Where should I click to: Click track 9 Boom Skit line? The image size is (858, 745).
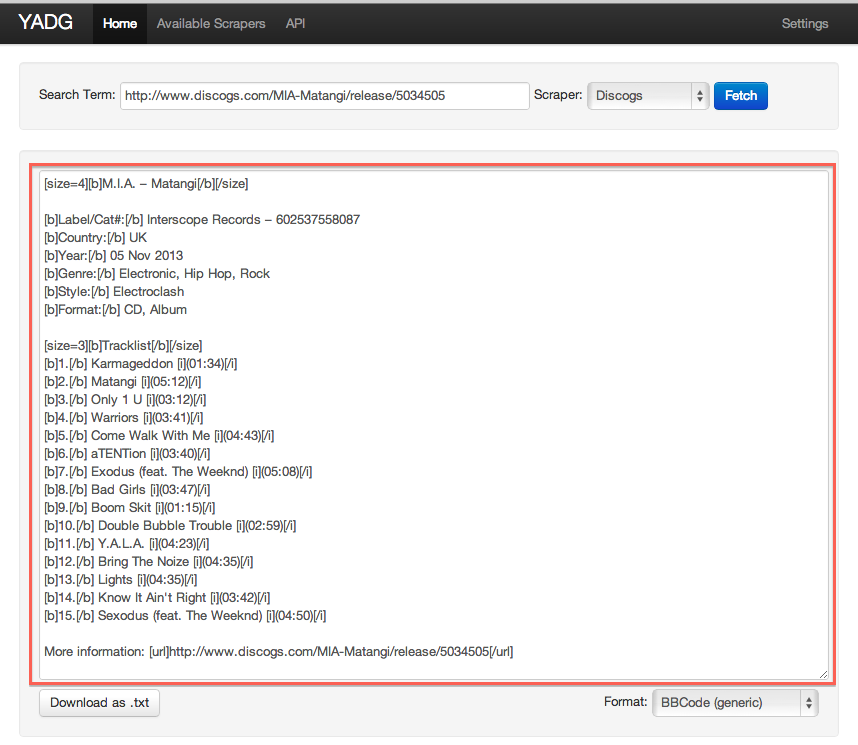130,509
